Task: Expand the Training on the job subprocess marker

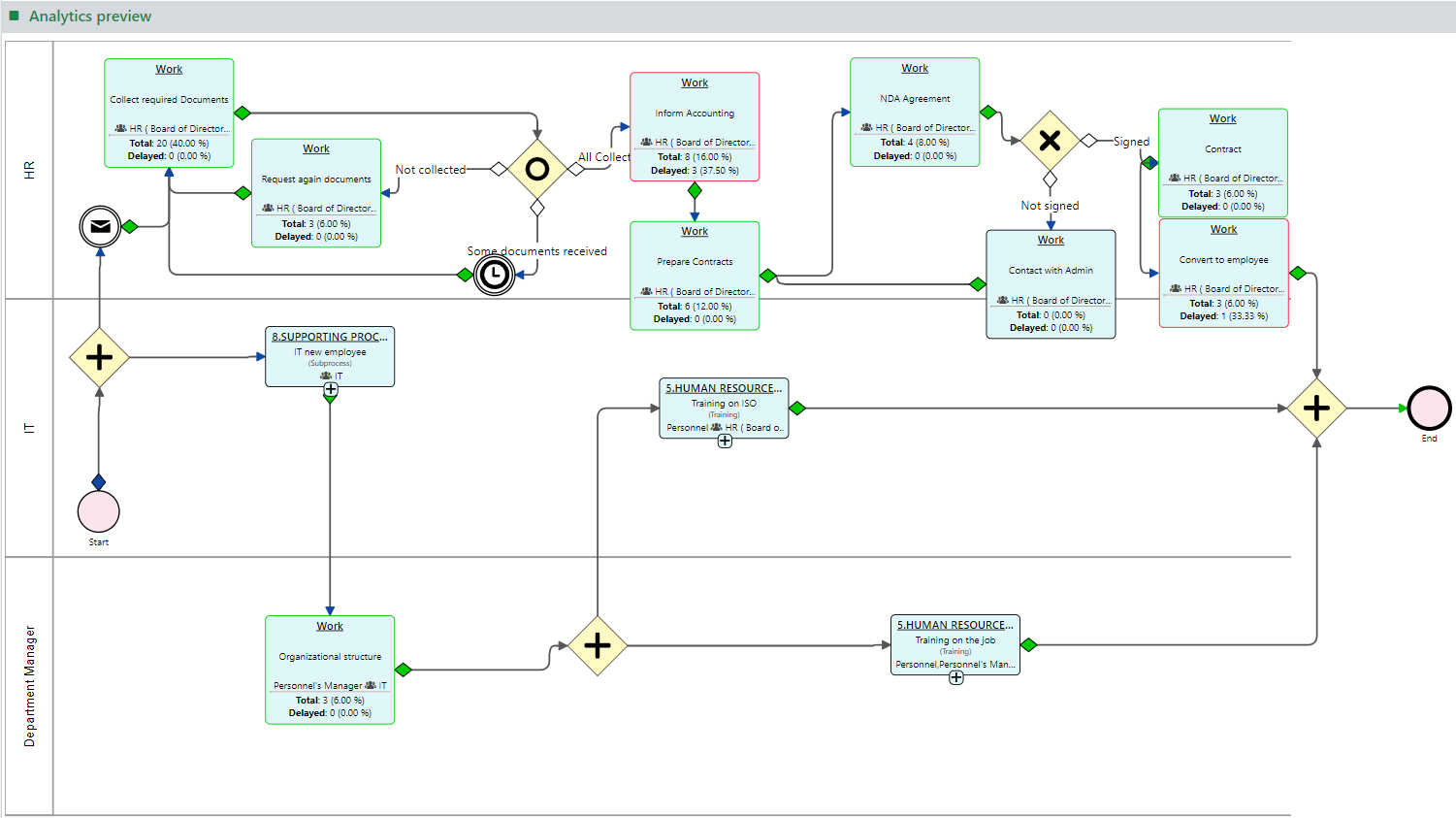Action: coord(954,678)
